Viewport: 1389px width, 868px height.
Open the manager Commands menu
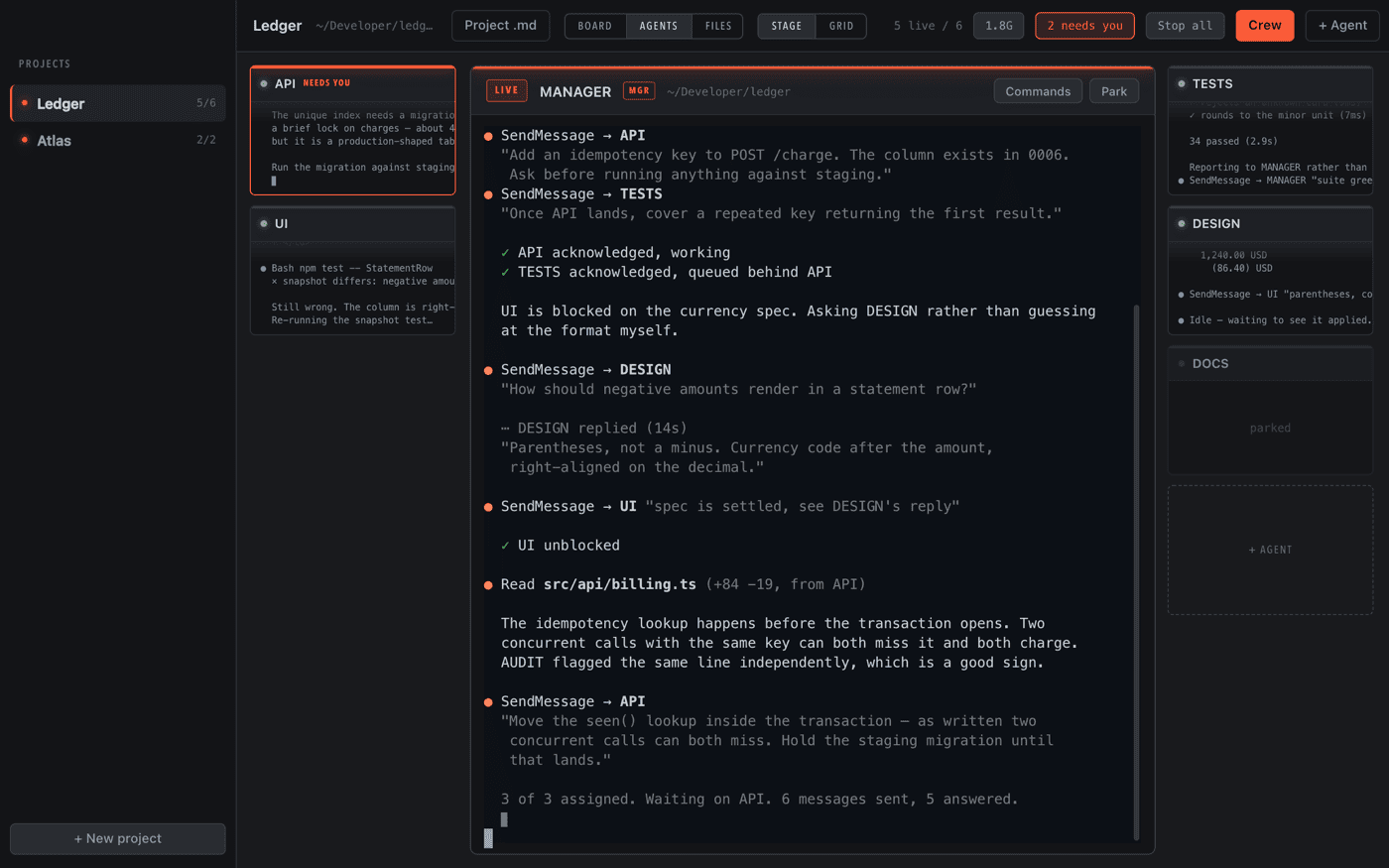point(1038,91)
